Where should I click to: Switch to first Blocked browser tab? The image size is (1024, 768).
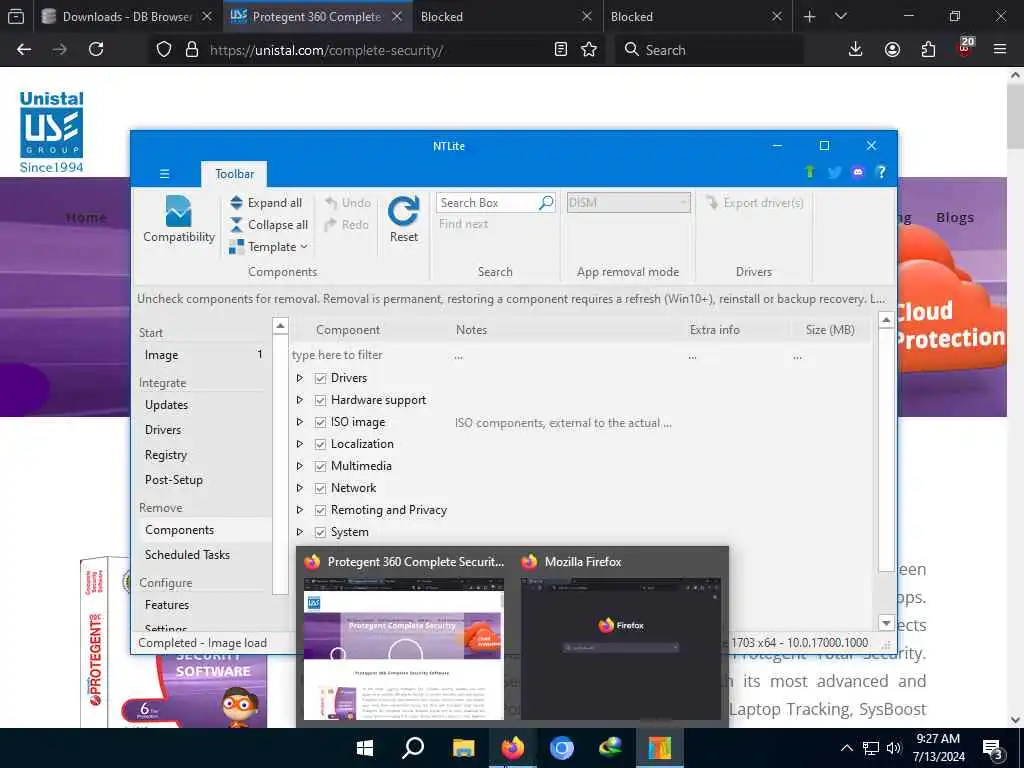point(503,16)
